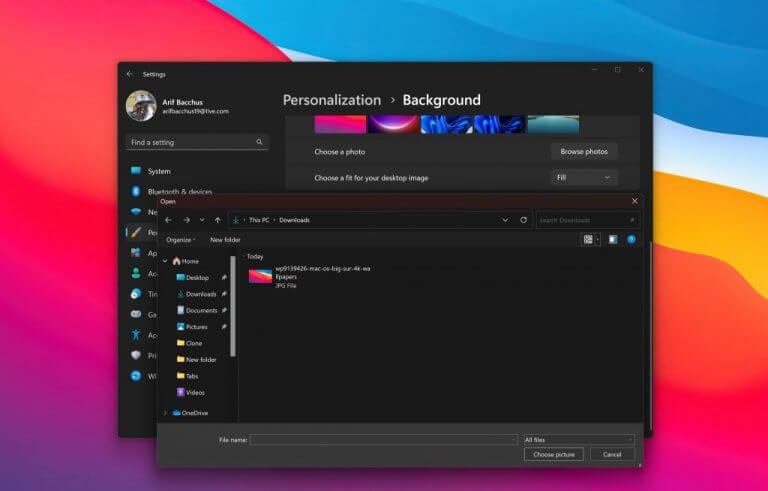Image resolution: width=768 pixels, height=491 pixels.
Task: Click the dialog back navigation arrow
Action: point(168,220)
